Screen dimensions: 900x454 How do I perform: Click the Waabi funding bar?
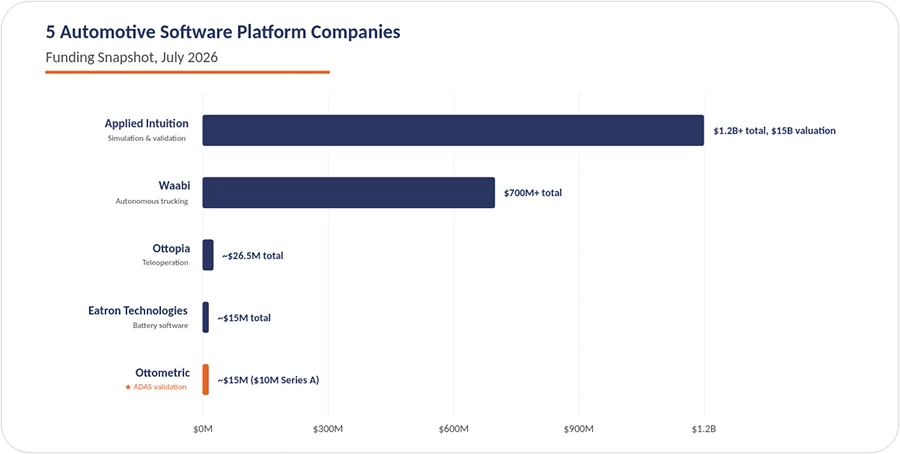[x=348, y=192]
